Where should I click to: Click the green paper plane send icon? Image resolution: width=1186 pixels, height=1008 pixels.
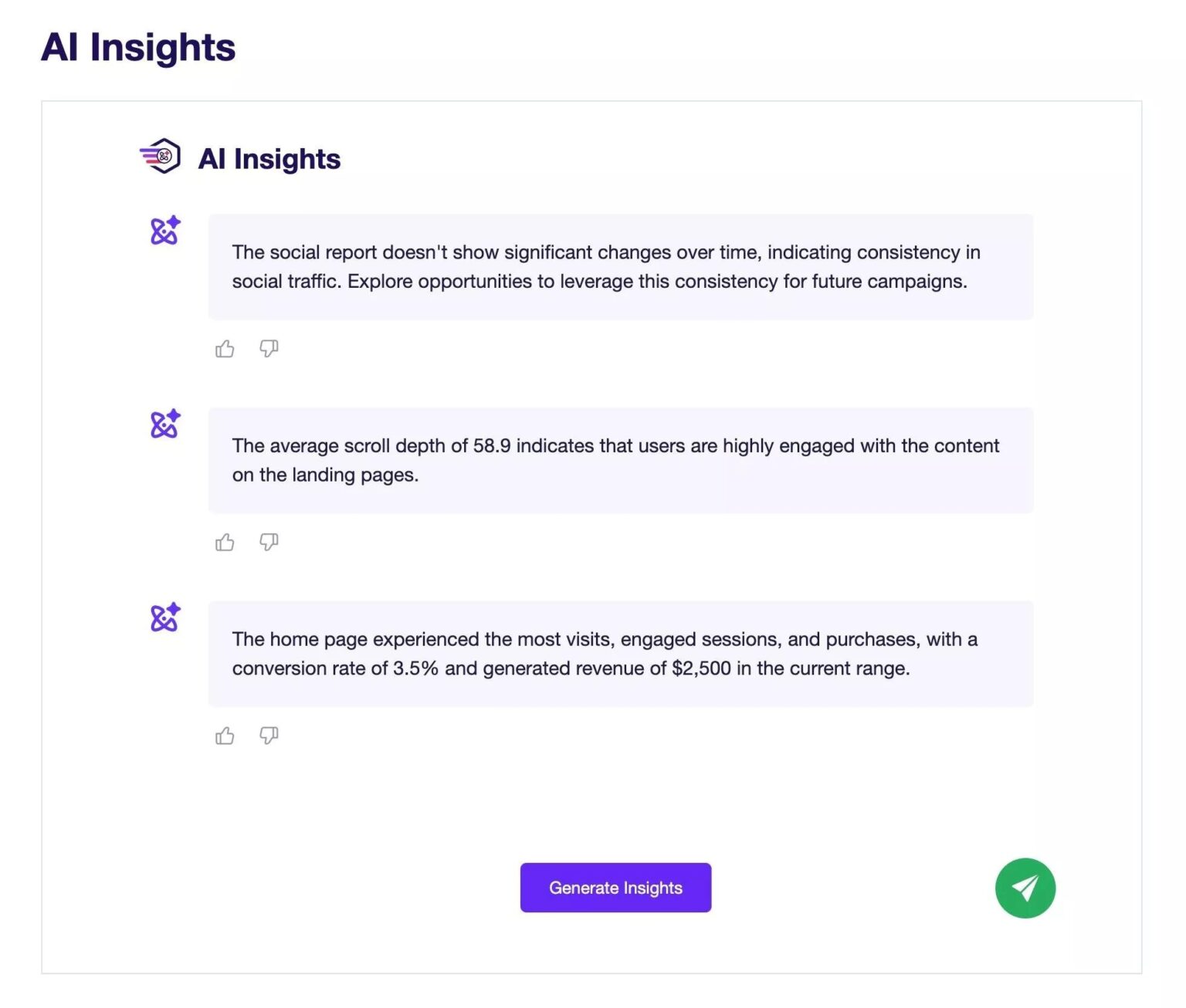pos(1025,888)
